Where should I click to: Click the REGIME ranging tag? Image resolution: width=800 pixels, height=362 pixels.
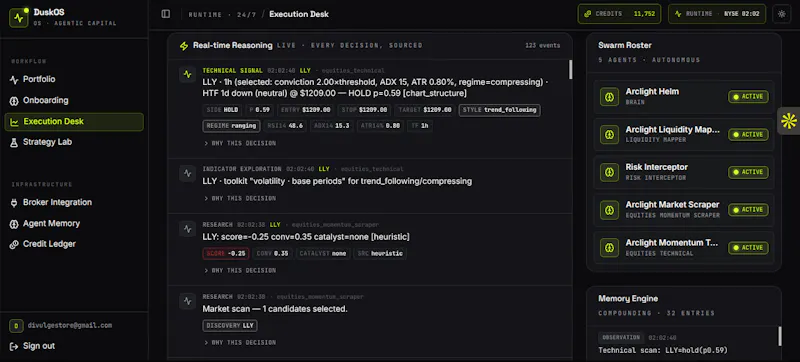(232, 125)
